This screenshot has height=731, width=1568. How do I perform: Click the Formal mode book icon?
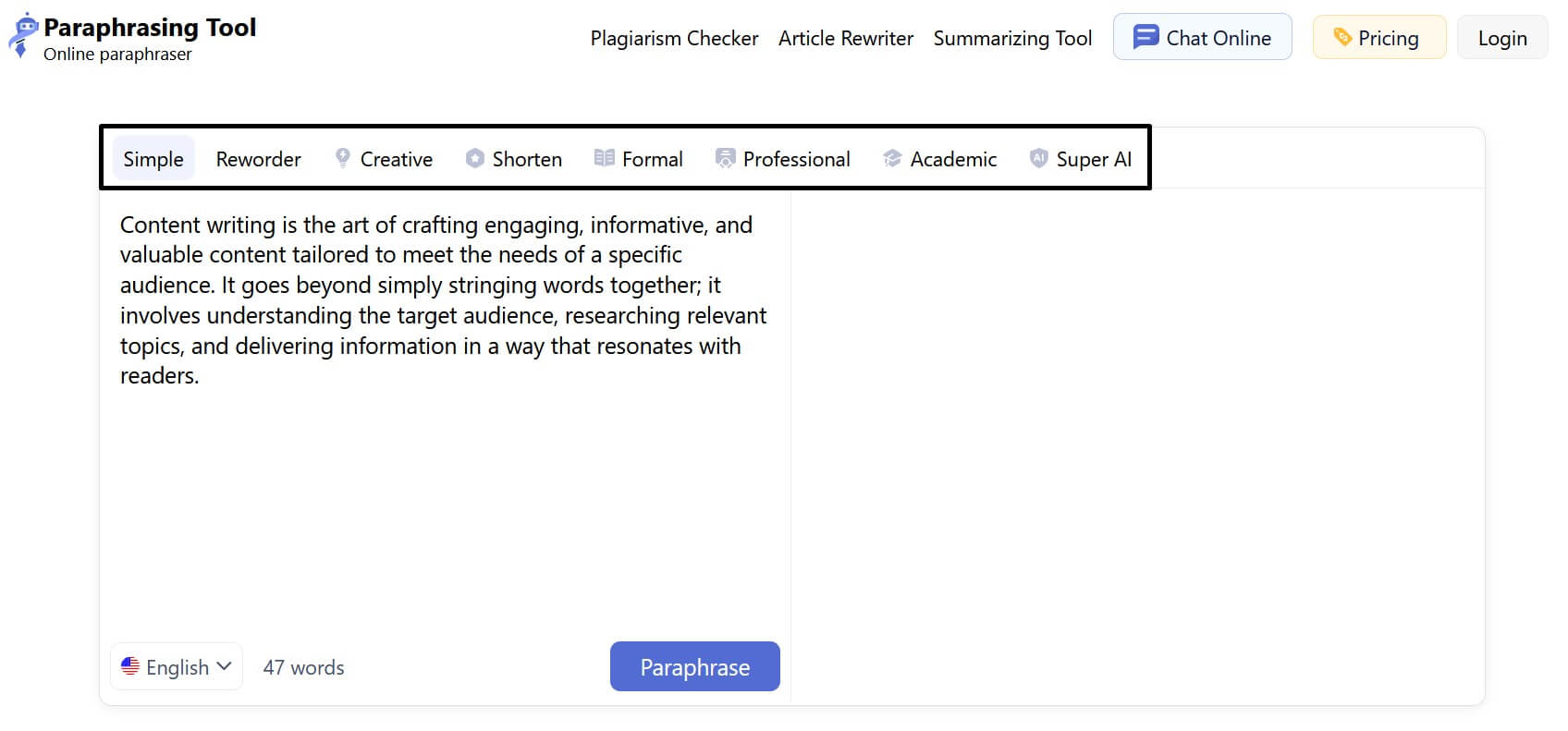[x=605, y=158]
